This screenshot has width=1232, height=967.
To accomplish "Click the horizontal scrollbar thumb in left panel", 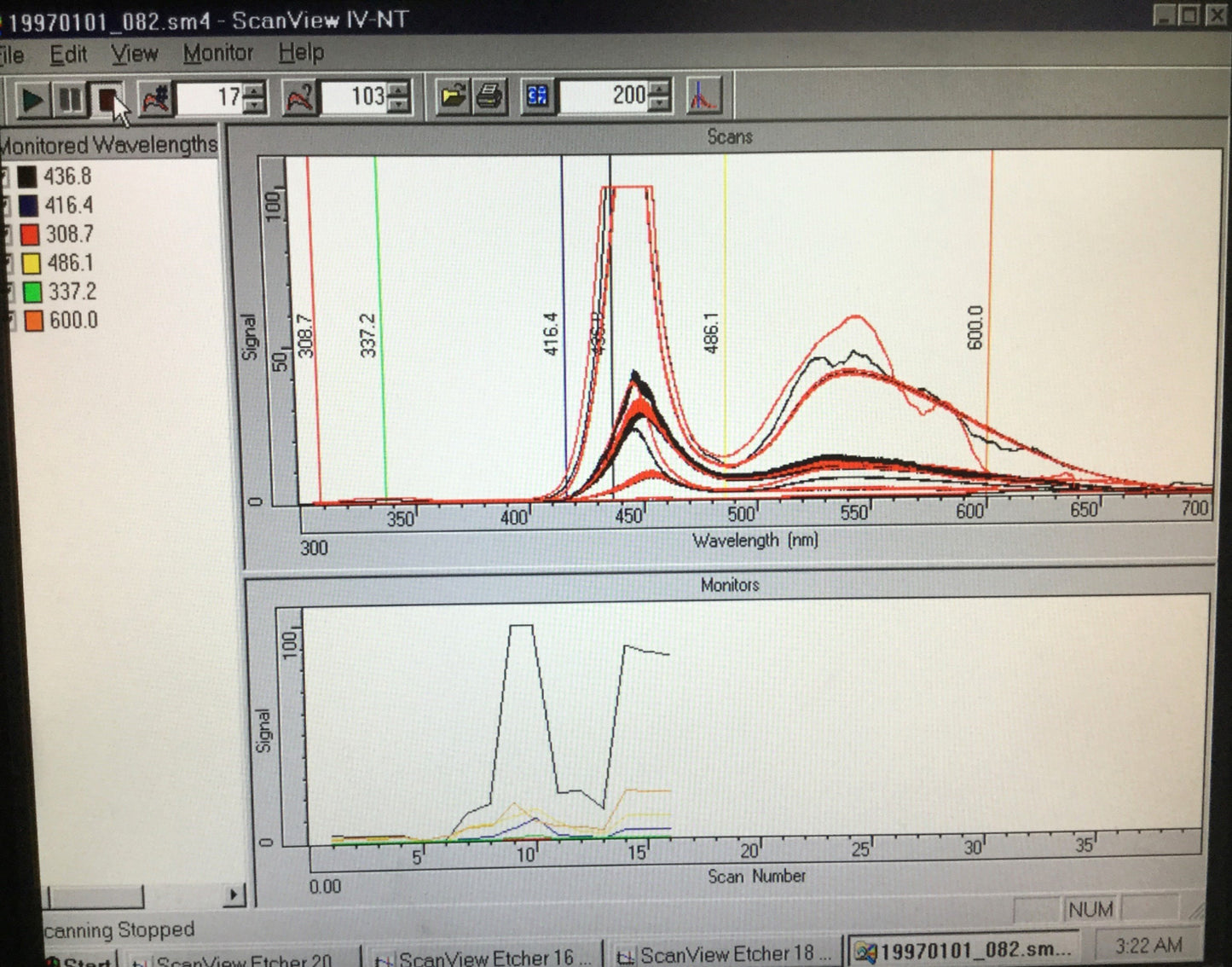I will (x=96, y=897).
